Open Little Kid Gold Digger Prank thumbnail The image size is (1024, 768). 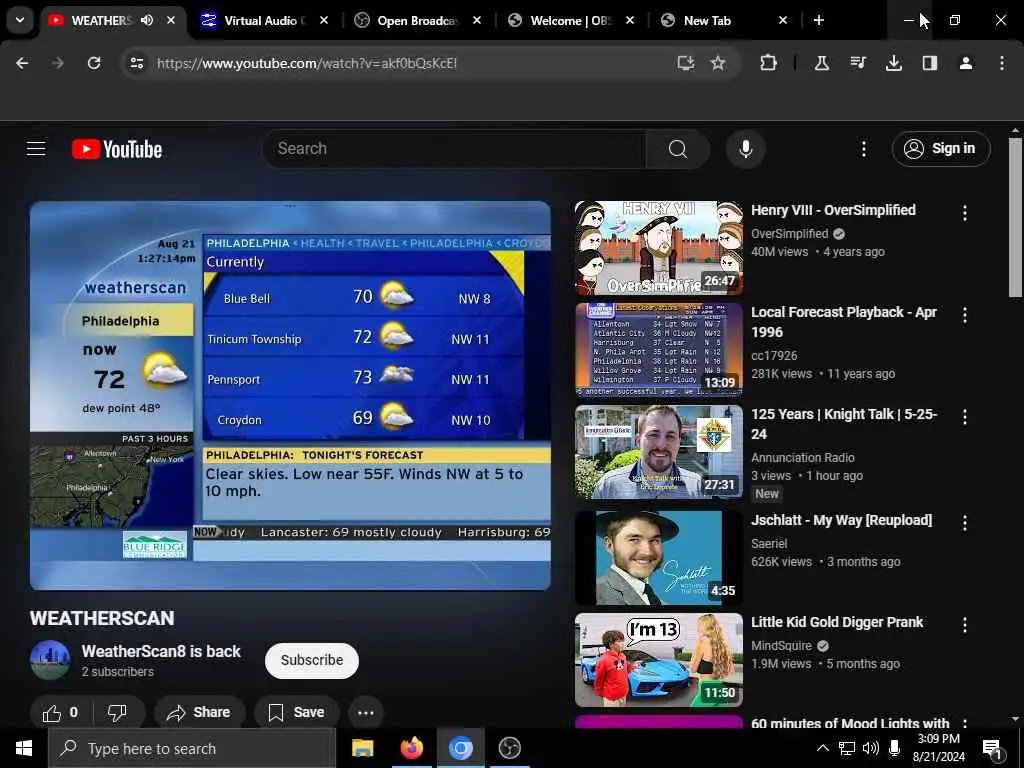[658, 660]
